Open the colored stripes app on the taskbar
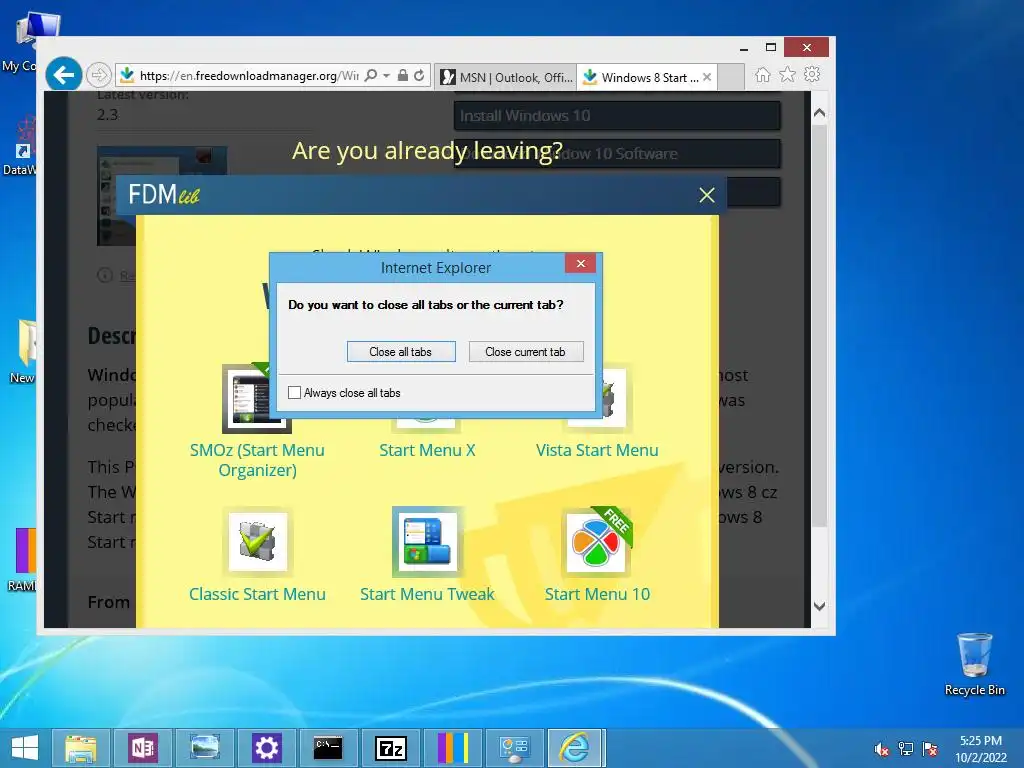Image resolution: width=1024 pixels, height=768 pixels. [x=453, y=748]
